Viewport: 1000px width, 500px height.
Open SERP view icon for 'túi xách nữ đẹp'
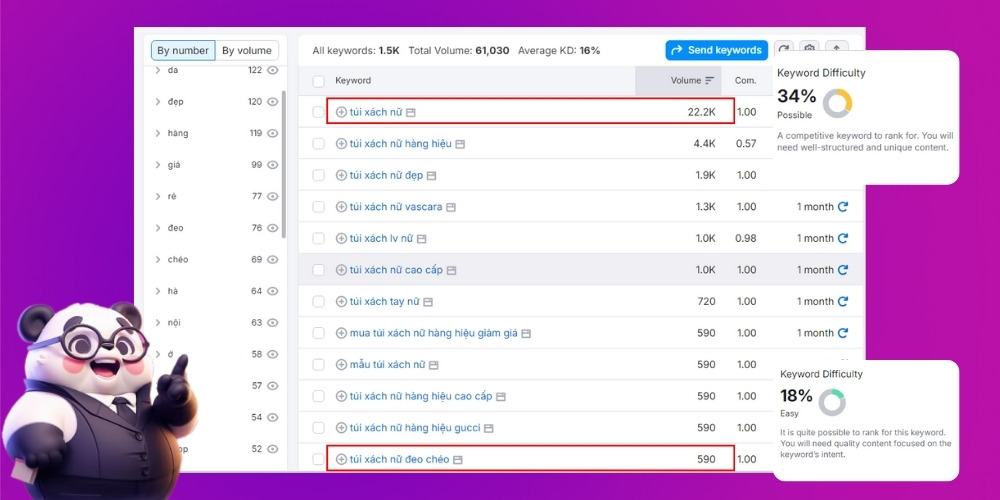click(x=432, y=176)
